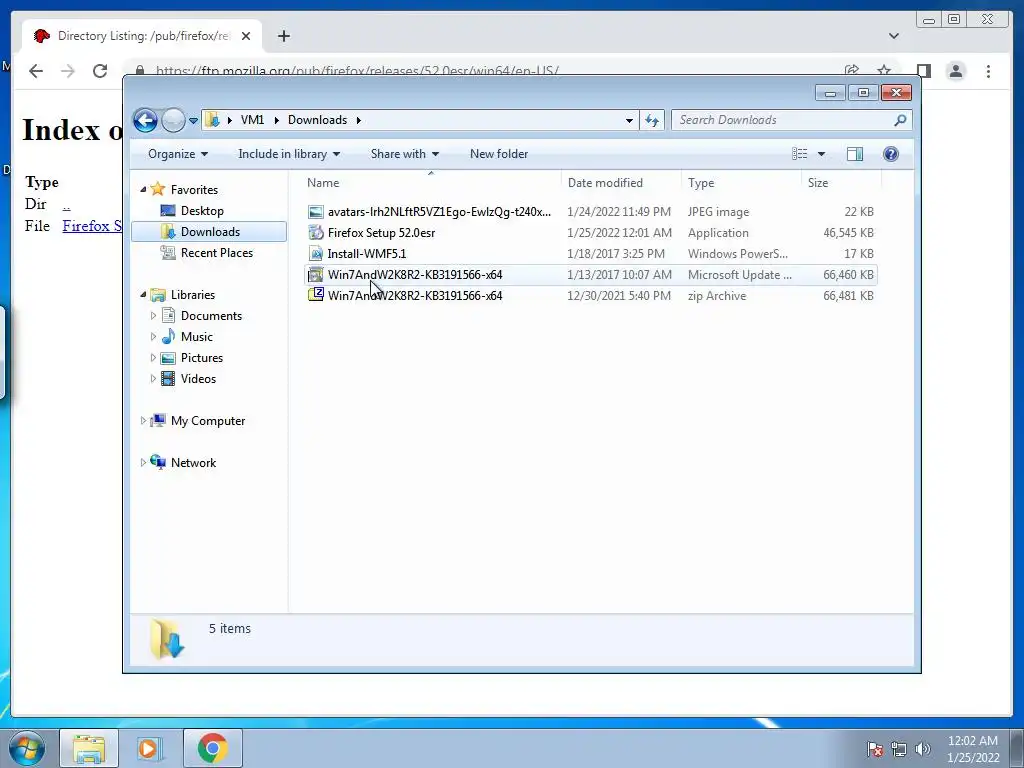Create a New folder

[x=499, y=154]
